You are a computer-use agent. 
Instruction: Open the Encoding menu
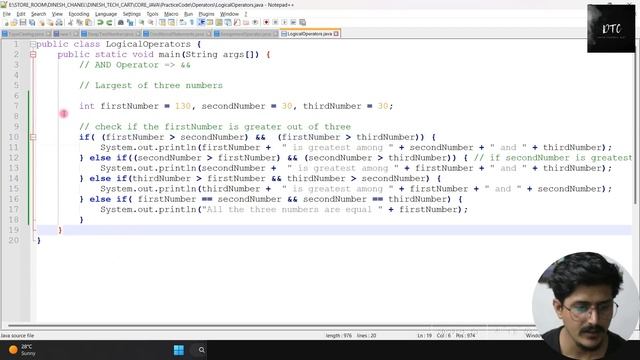79,14
